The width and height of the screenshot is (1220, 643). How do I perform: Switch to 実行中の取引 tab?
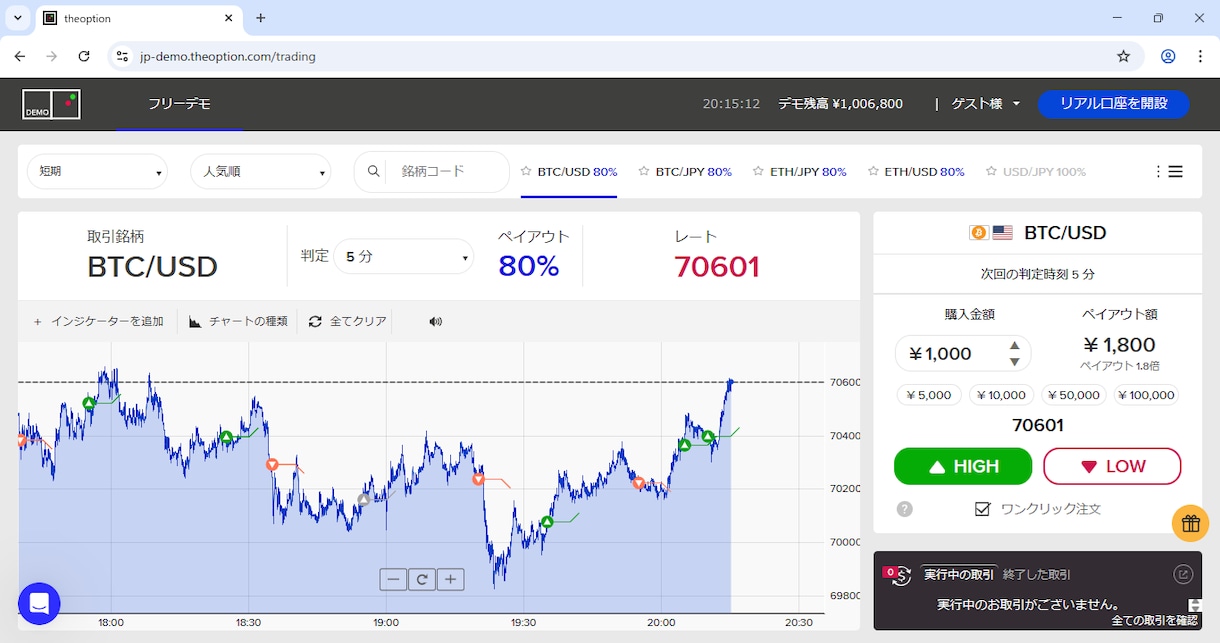coord(959,574)
